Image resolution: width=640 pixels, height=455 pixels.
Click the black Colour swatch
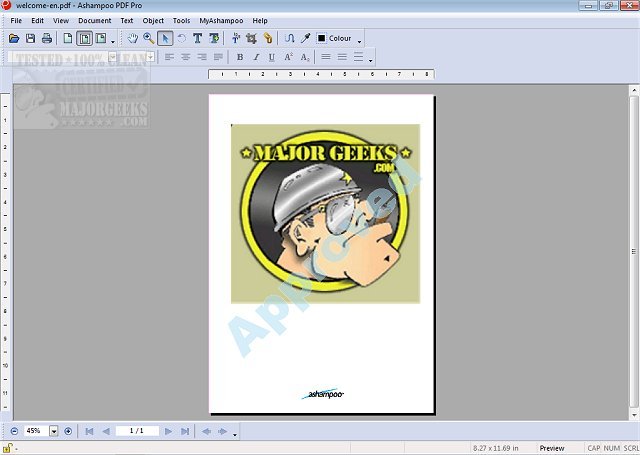322,38
